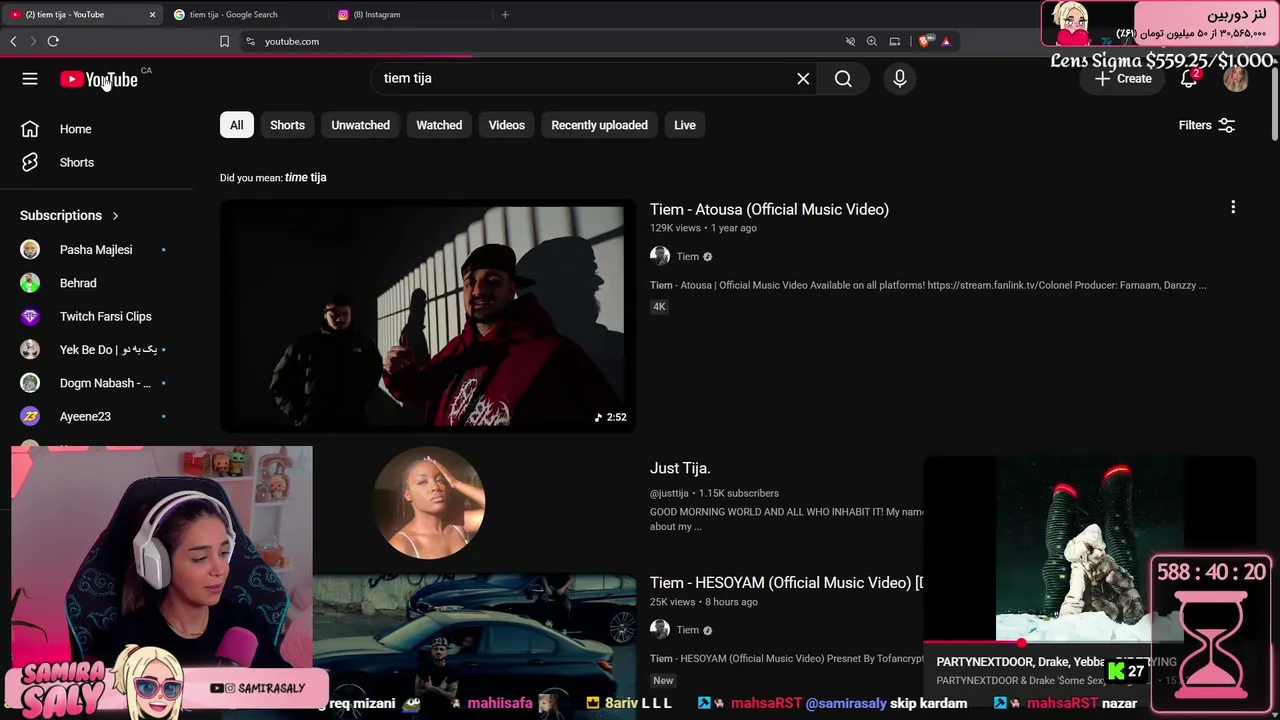Go back with the browser back arrow

pos(13,41)
